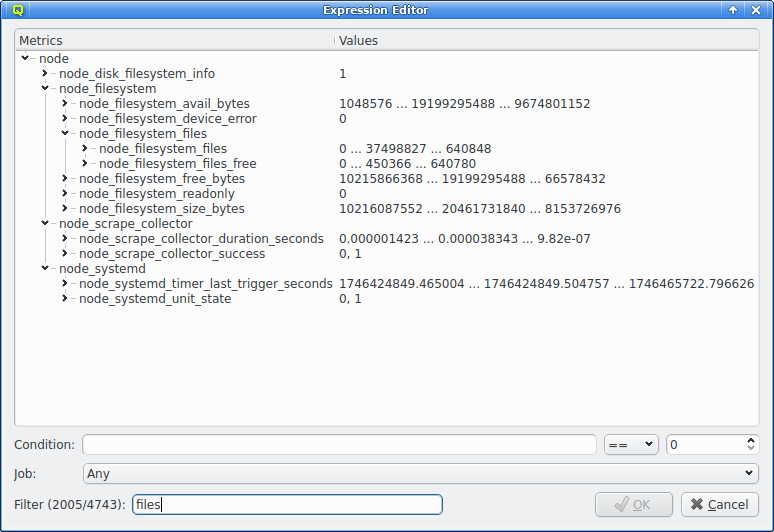
Task: Expand node_disk_filesystem_info arrow
Action: (45, 73)
